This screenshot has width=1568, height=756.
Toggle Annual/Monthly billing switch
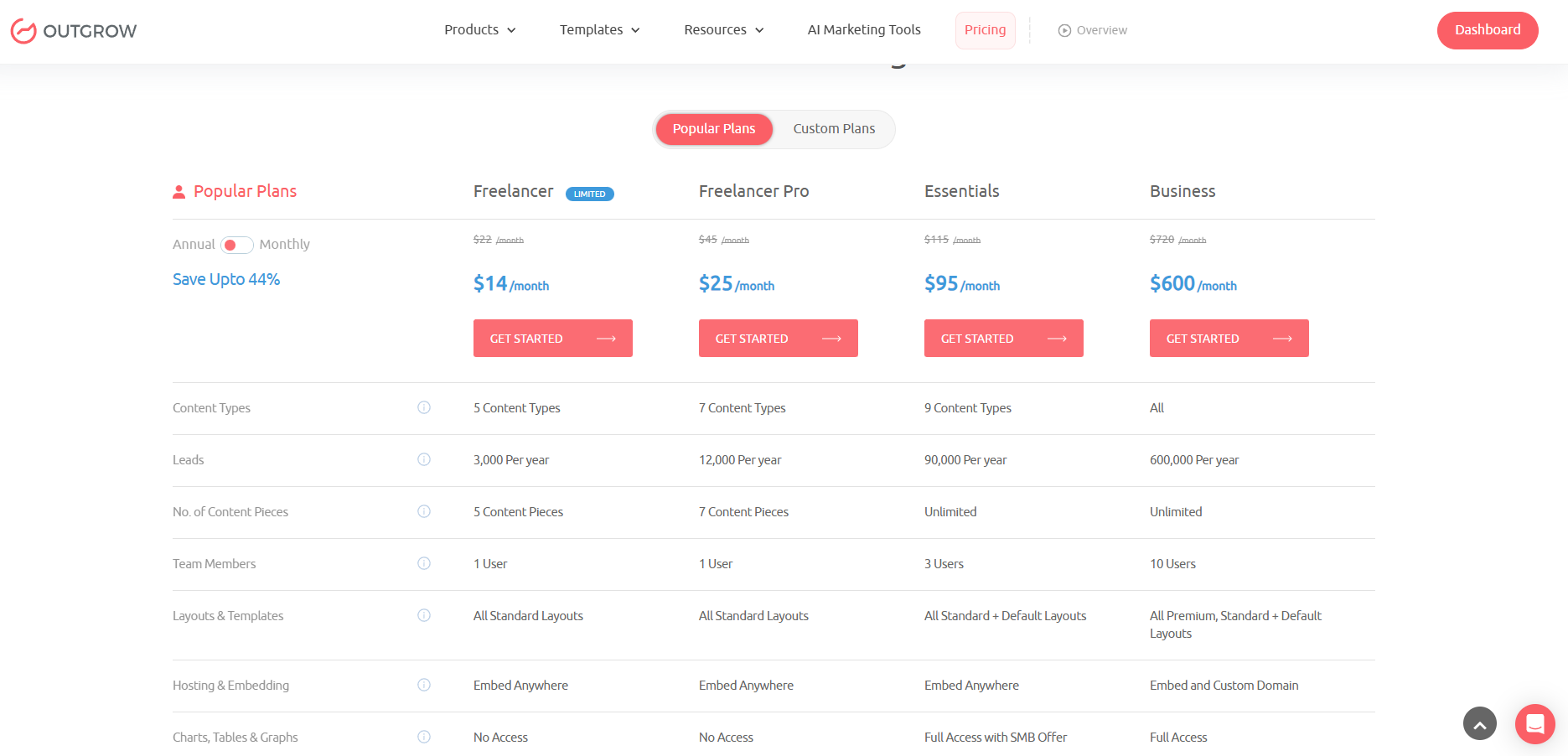(236, 245)
